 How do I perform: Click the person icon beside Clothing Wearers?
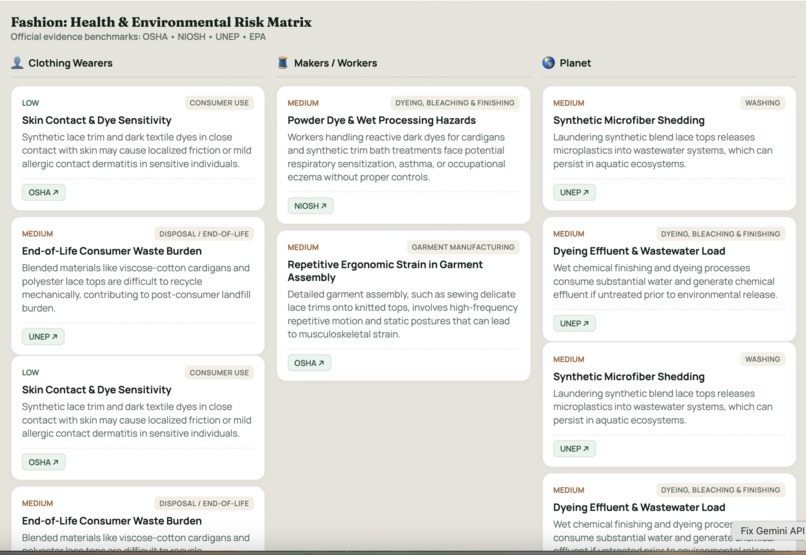(x=17, y=63)
